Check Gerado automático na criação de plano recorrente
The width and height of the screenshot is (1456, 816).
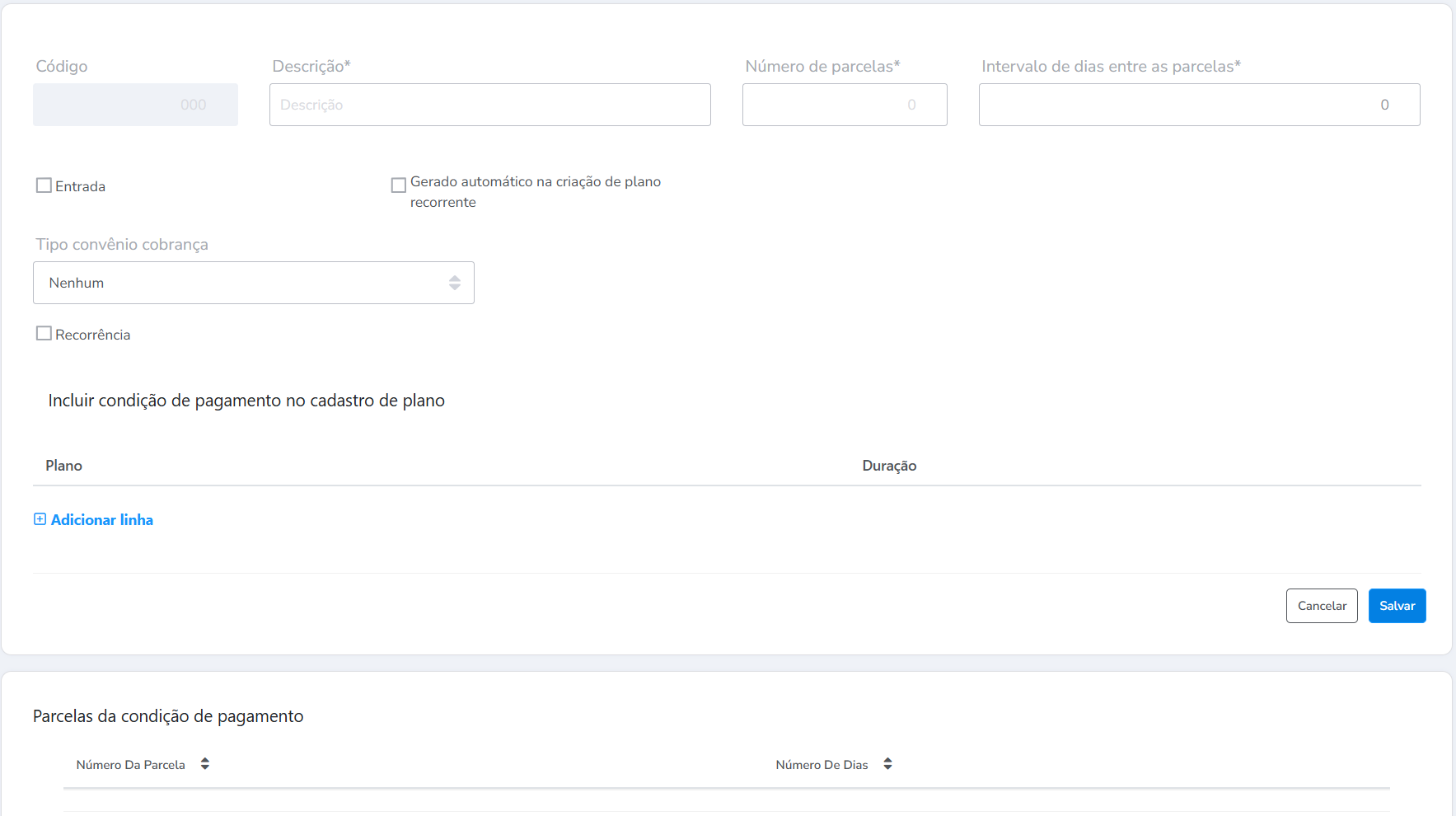click(x=399, y=185)
